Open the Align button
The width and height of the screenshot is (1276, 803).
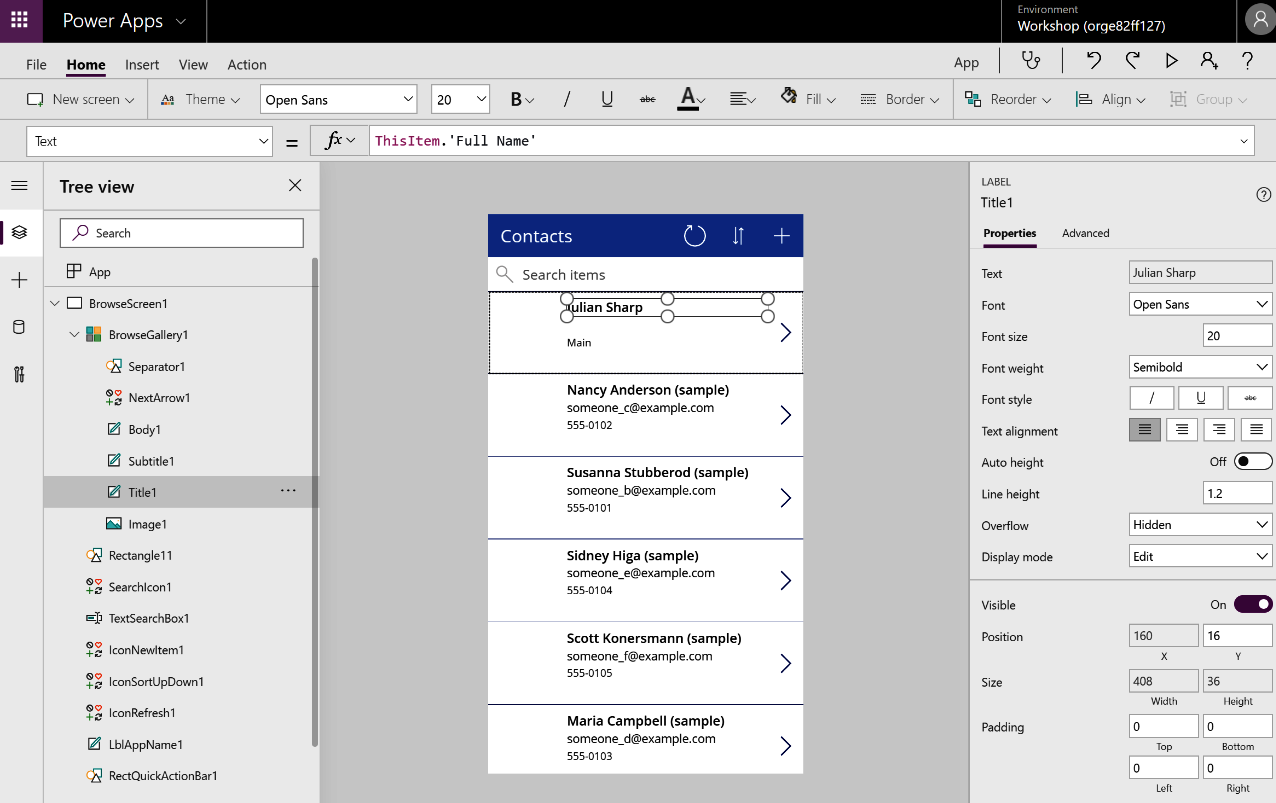[x=1110, y=99]
